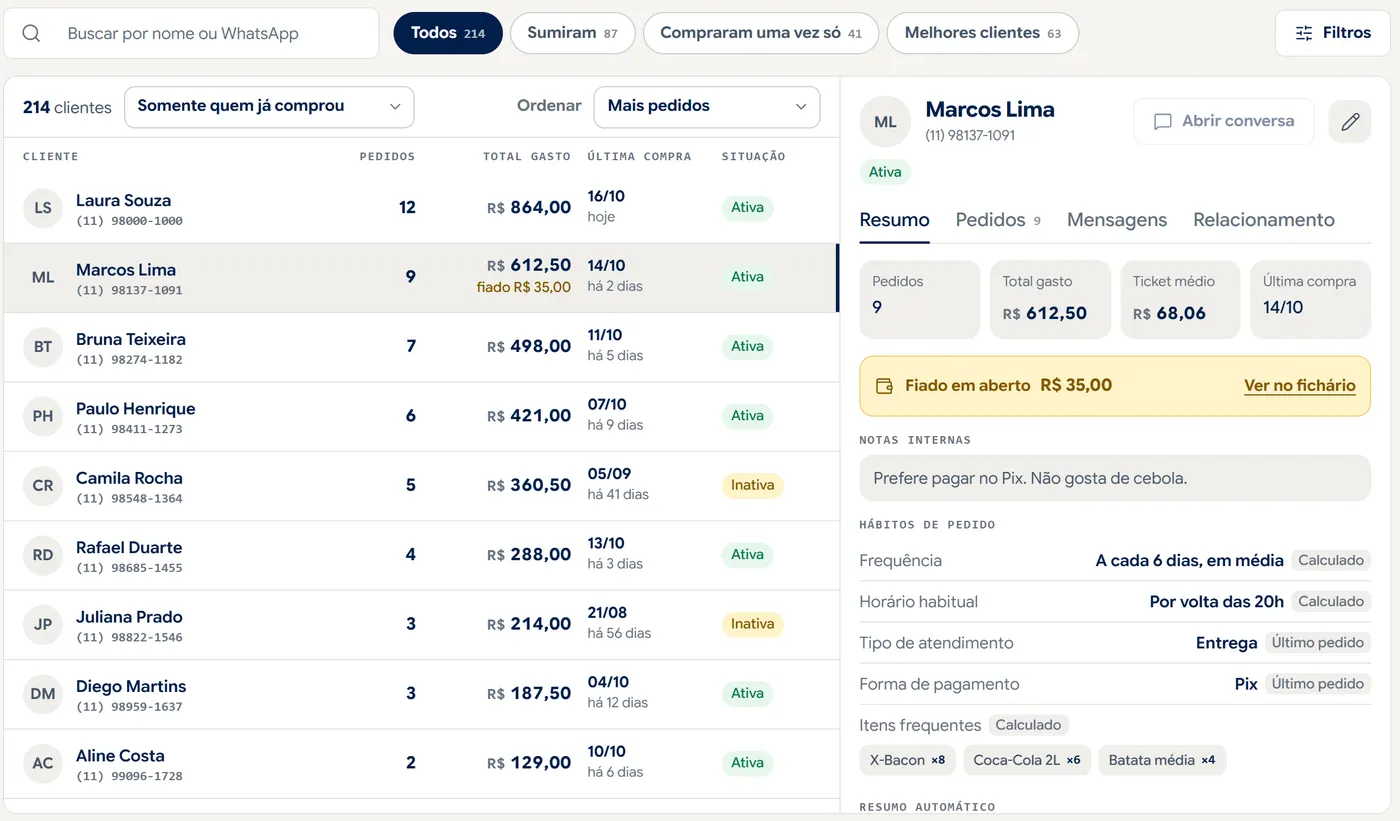Image resolution: width=1400 pixels, height=821 pixels.
Task: Click the Coca-Cola 2L ×6 item chip
Action: (1027, 760)
